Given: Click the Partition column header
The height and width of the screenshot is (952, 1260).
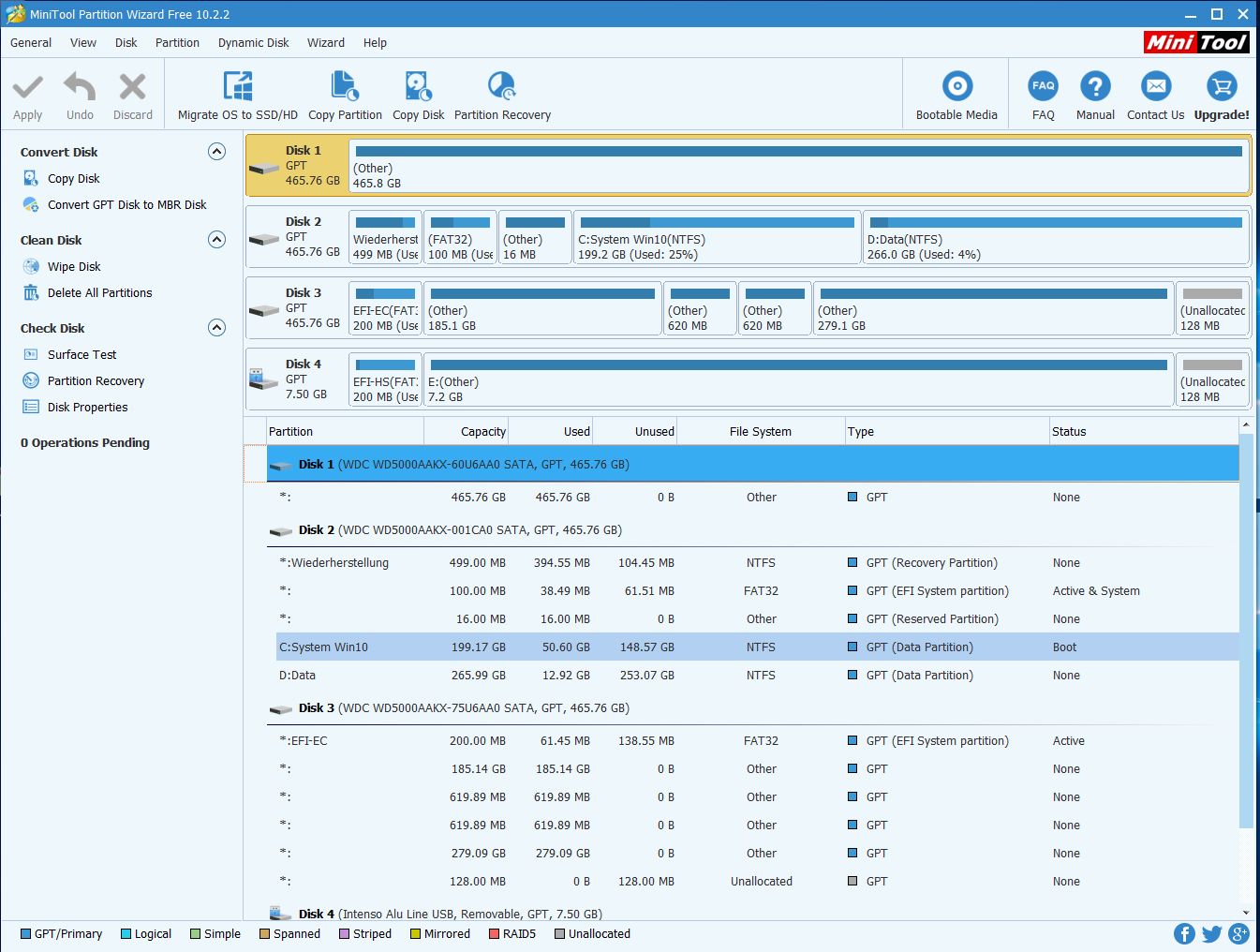Looking at the screenshot, I should click(344, 431).
